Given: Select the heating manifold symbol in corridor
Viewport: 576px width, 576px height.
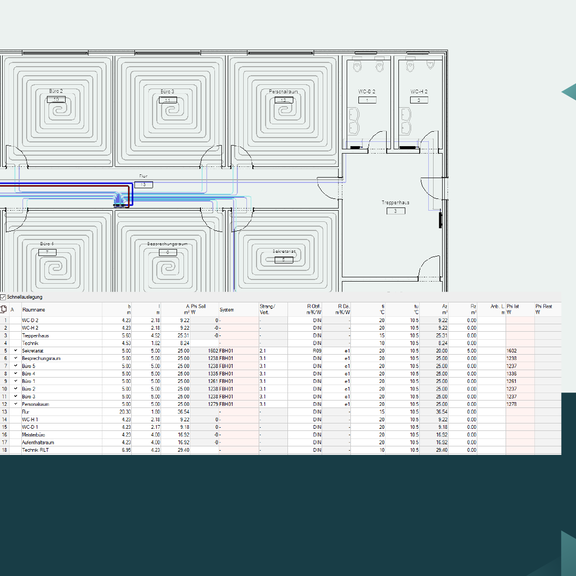Looking at the screenshot, I should pyautogui.click(x=119, y=200).
